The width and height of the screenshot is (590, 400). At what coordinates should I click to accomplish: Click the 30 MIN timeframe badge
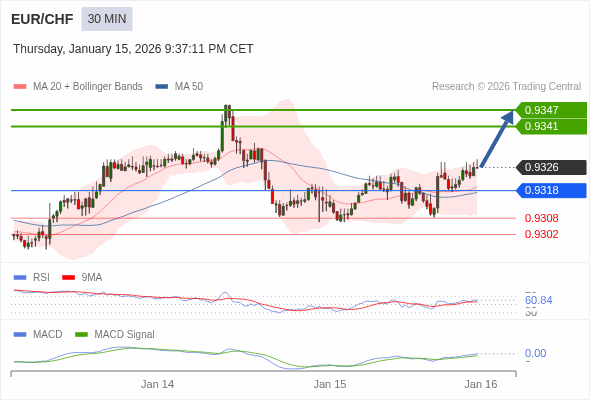(x=107, y=19)
